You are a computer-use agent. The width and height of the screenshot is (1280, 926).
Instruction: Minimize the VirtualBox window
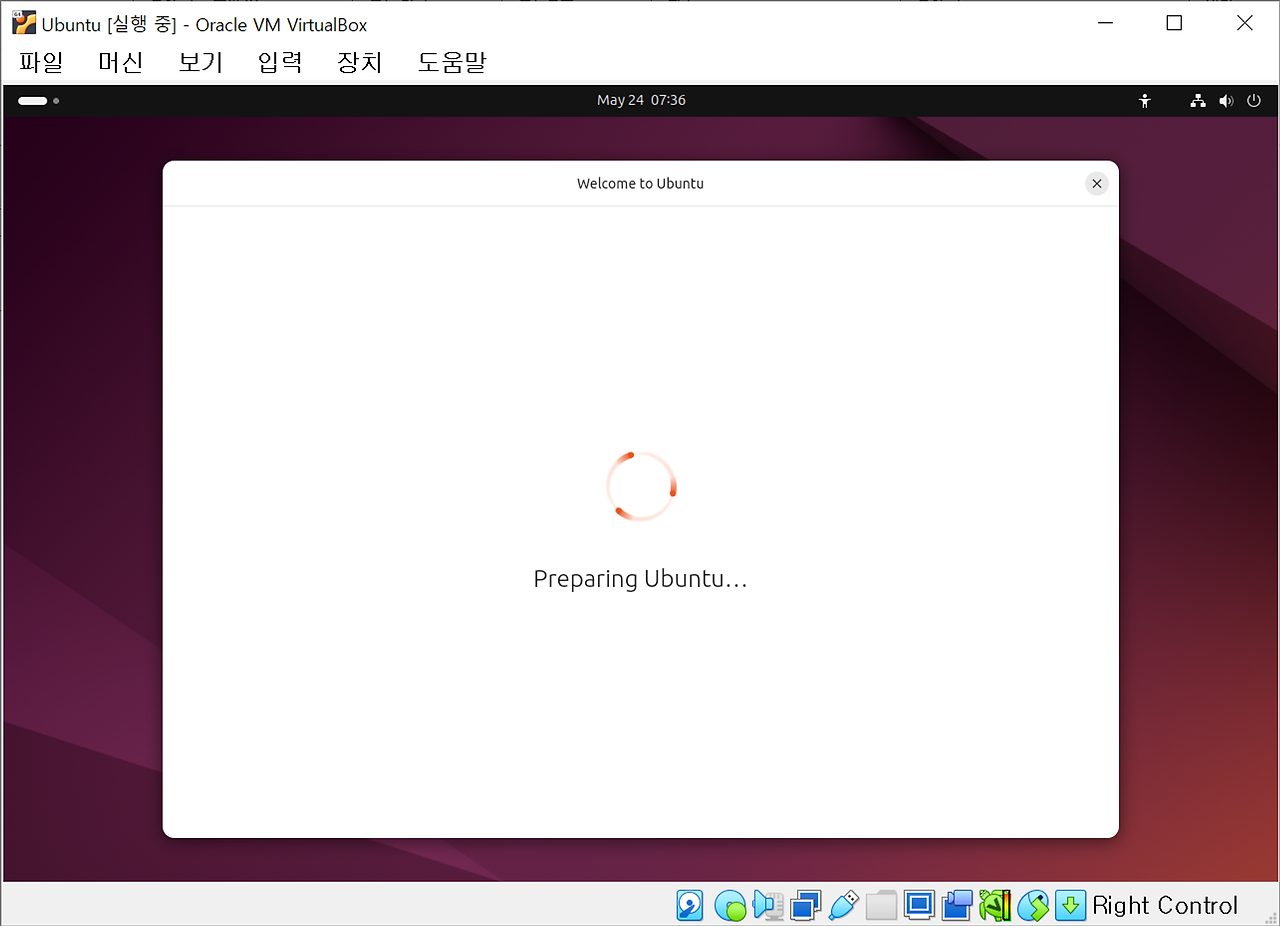pos(1104,23)
